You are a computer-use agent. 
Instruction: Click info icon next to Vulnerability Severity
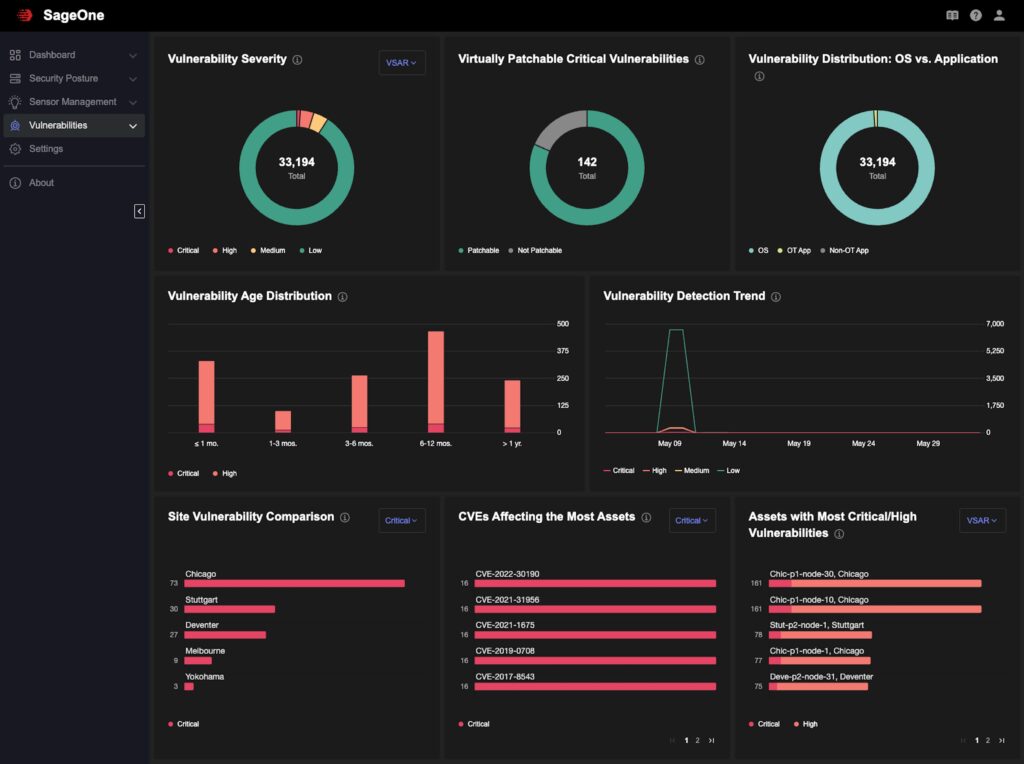pyautogui.click(x=297, y=60)
